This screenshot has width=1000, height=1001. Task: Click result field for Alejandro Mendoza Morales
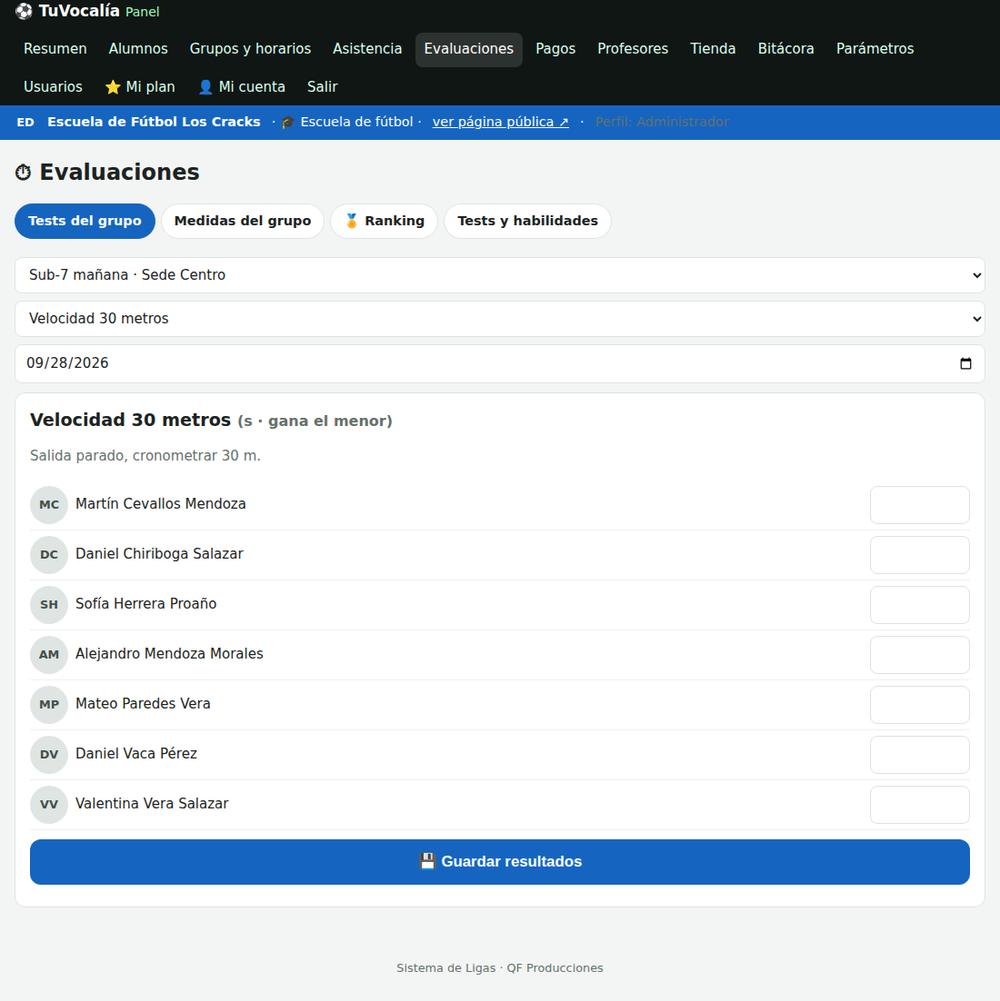920,655
